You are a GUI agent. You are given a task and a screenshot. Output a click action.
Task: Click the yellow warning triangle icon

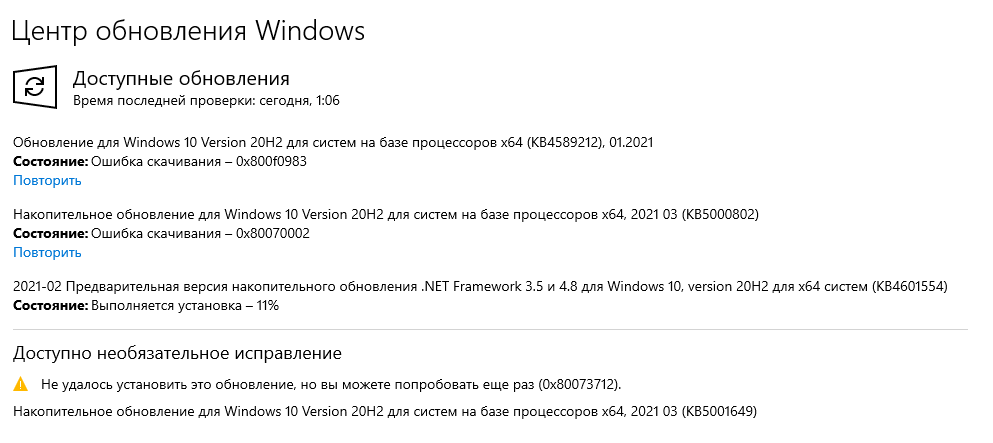click(21, 384)
